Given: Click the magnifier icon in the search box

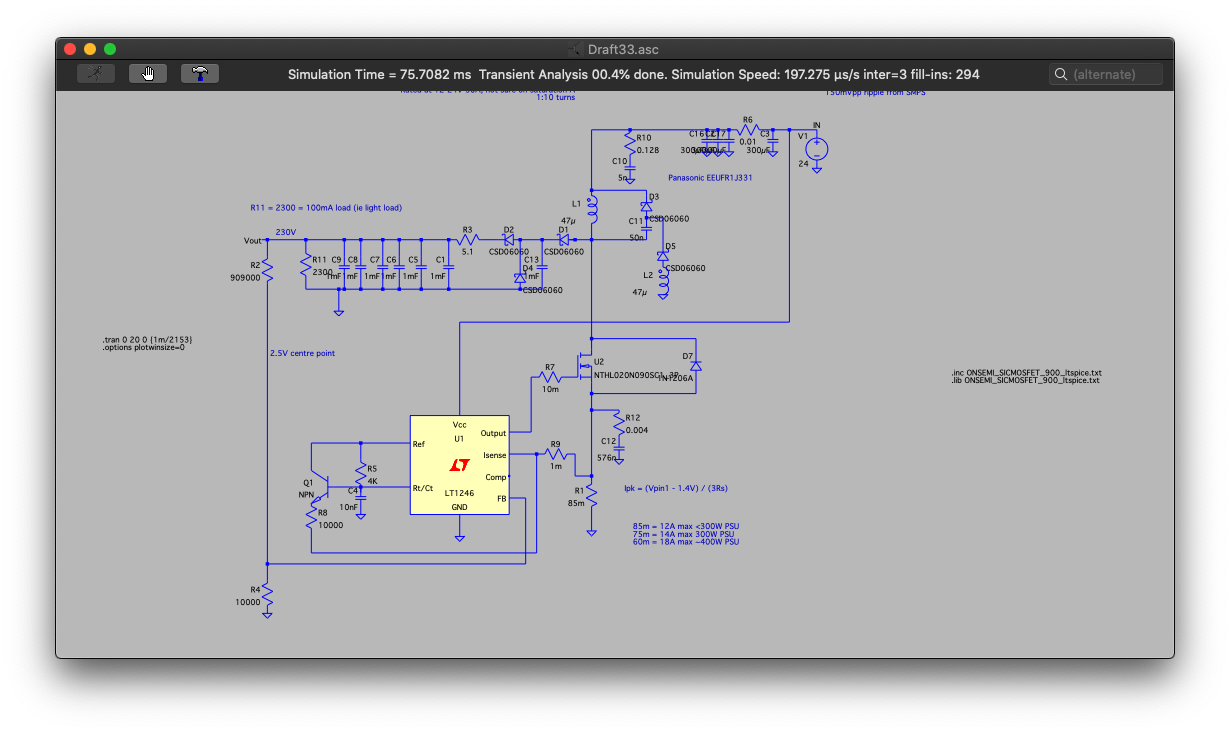Looking at the screenshot, I should pyautogui.click(x=1061, y=74).
